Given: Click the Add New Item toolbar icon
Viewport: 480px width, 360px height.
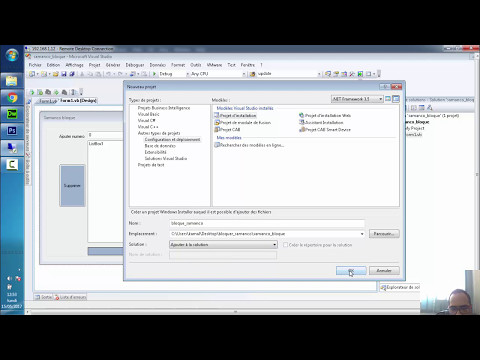Looking at the screenshot, I should click(44, 74).
